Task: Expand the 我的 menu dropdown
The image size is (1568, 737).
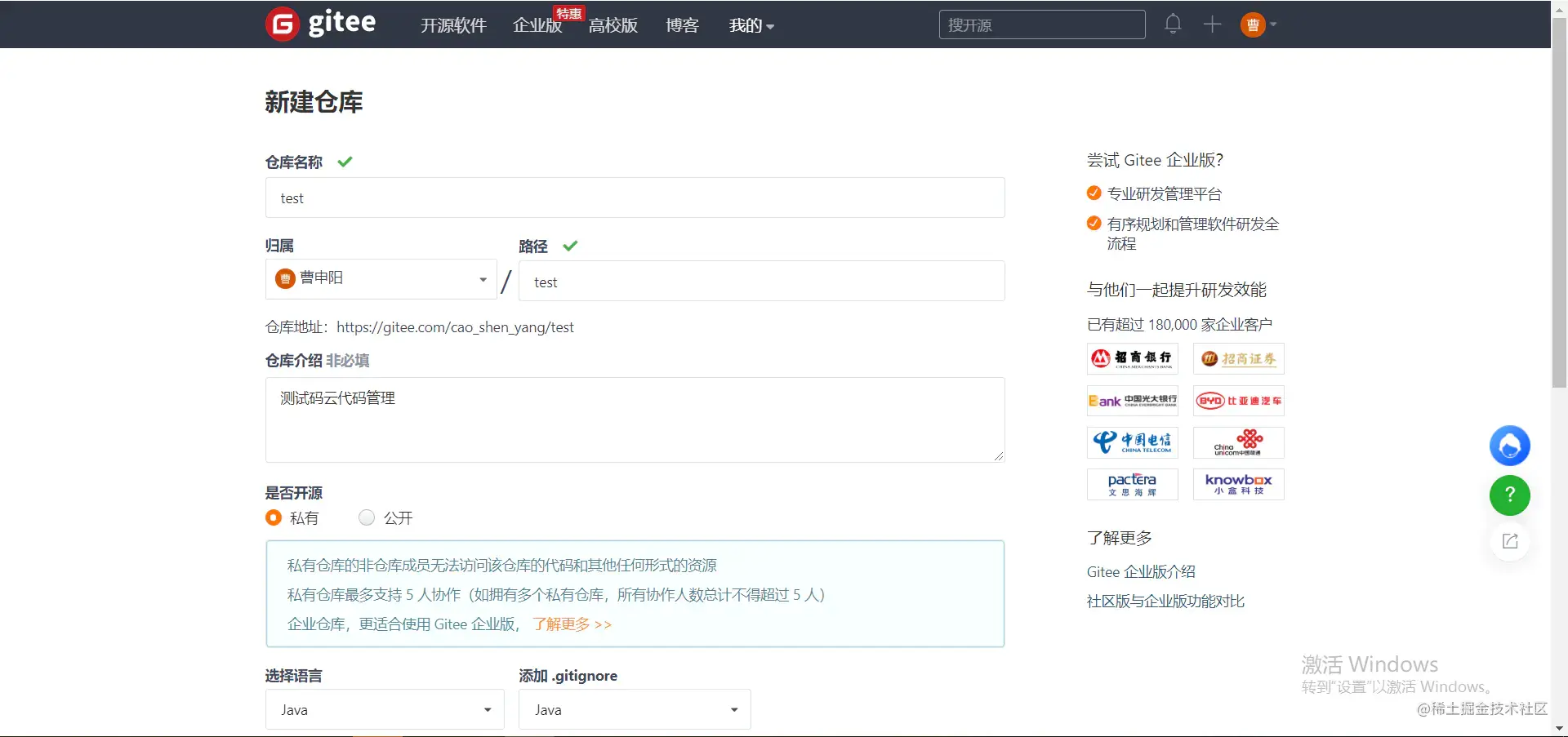Action: point(751,25)
